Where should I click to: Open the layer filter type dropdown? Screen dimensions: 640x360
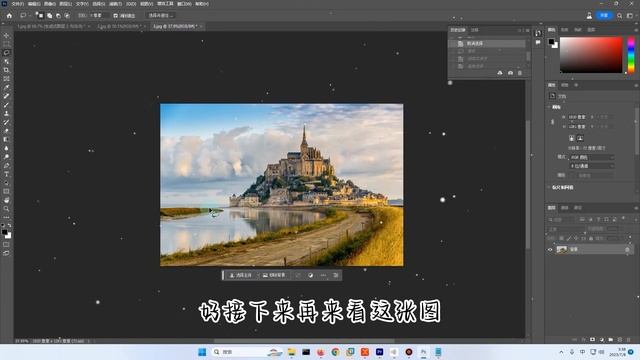tap(561, 220)
